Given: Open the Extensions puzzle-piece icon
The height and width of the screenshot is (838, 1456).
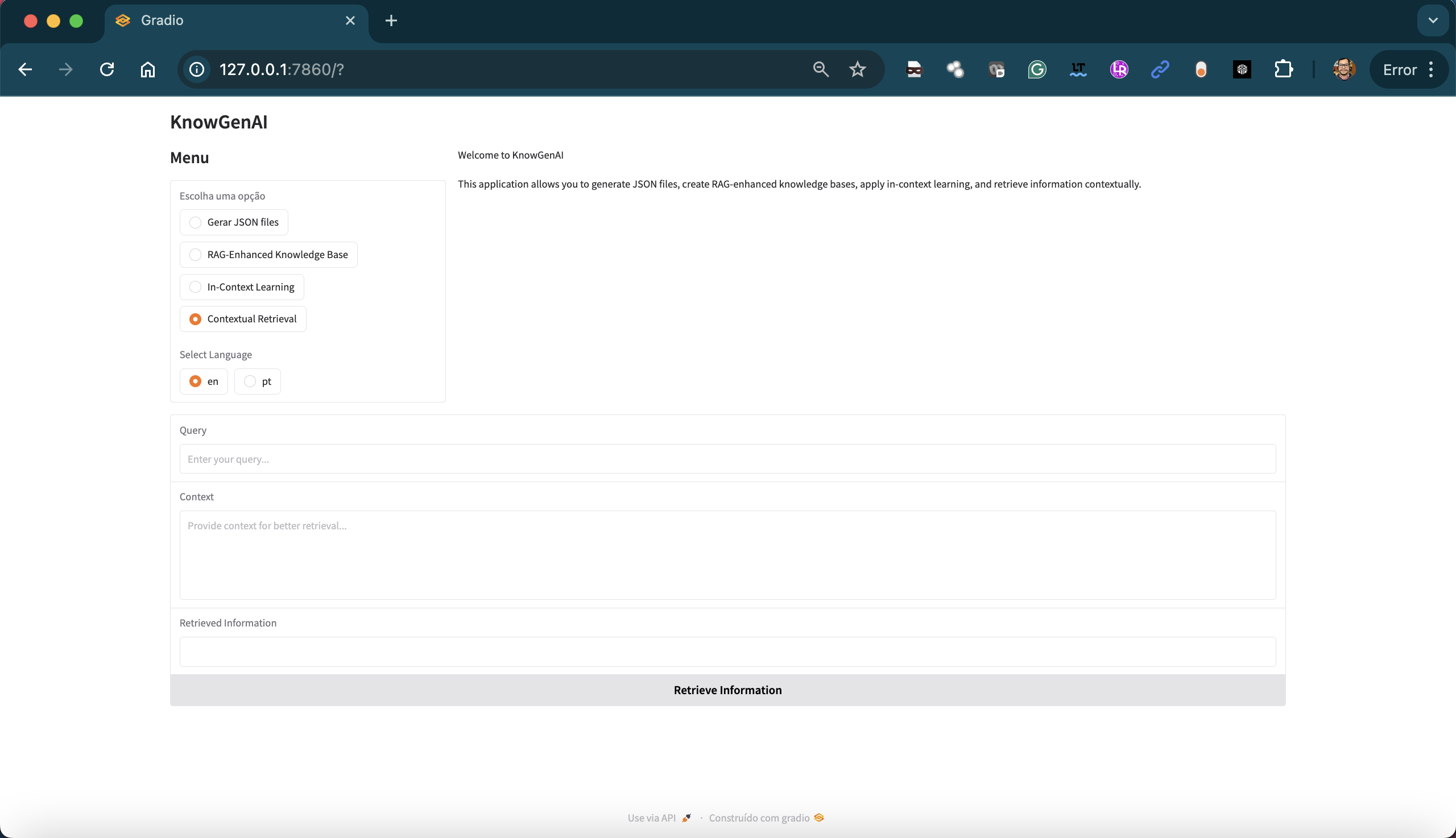Looking at the screenshot, I should point(1283,69).
